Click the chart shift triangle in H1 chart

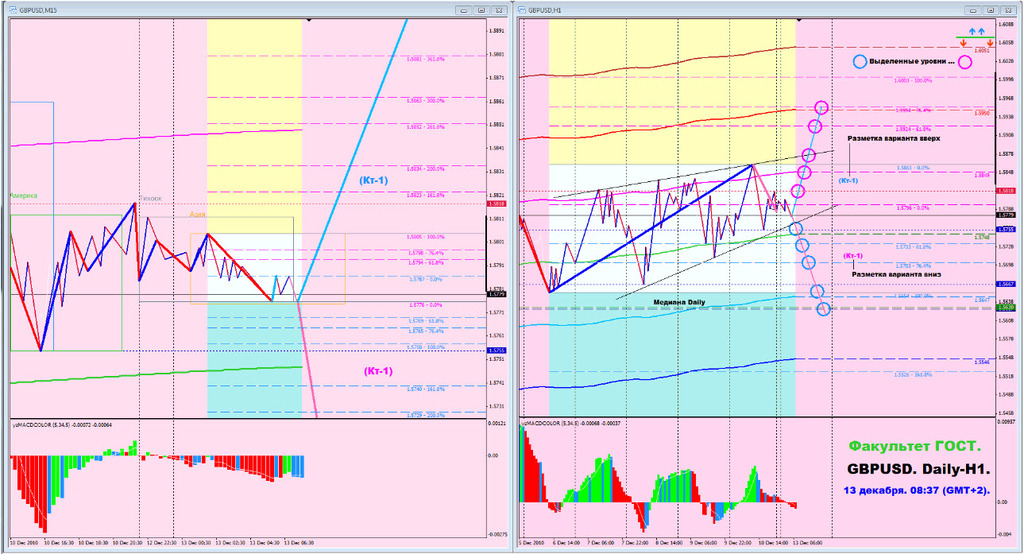[799, 21]
